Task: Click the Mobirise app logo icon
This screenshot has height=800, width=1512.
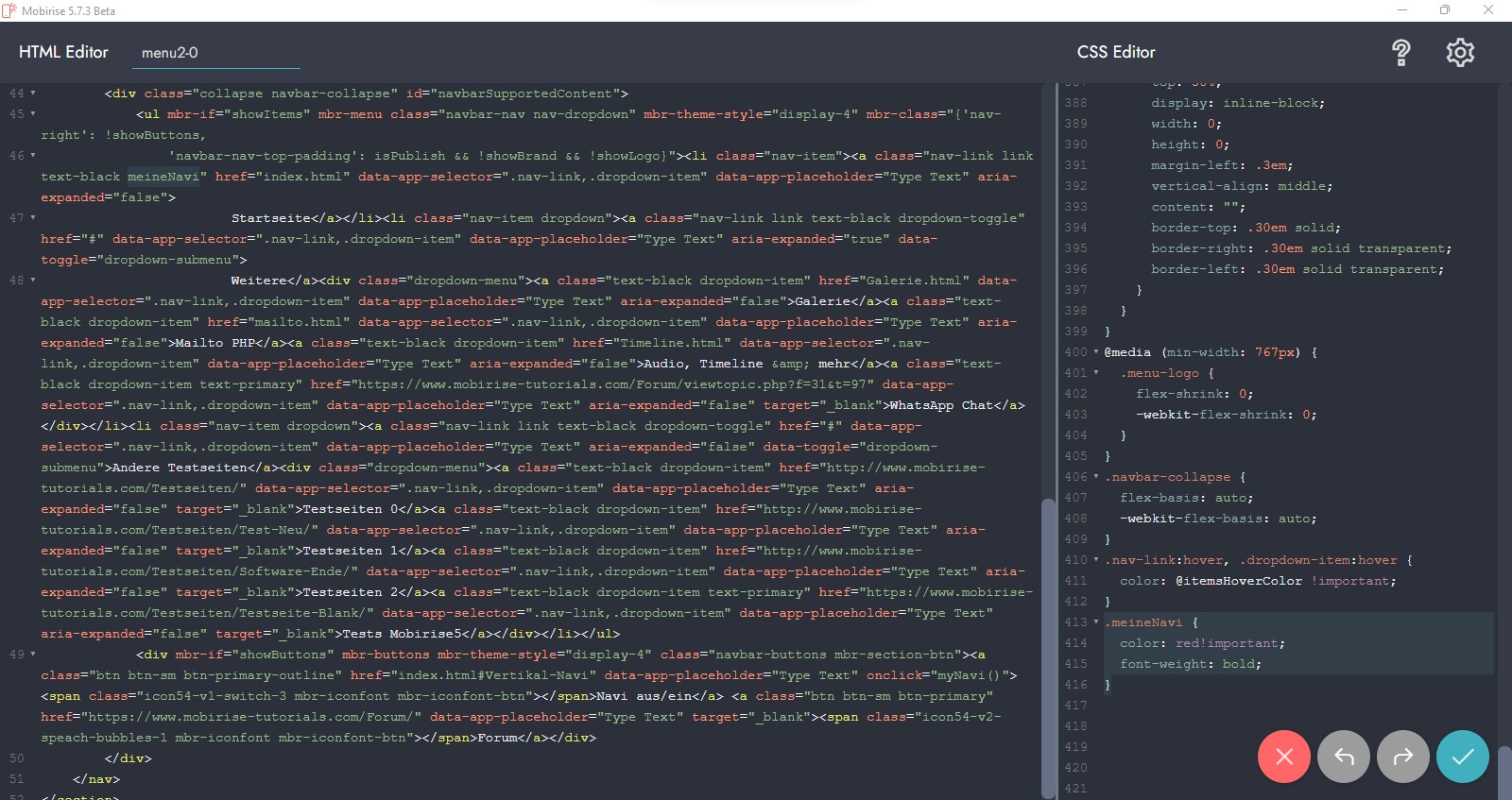Action: pos(9,10)
